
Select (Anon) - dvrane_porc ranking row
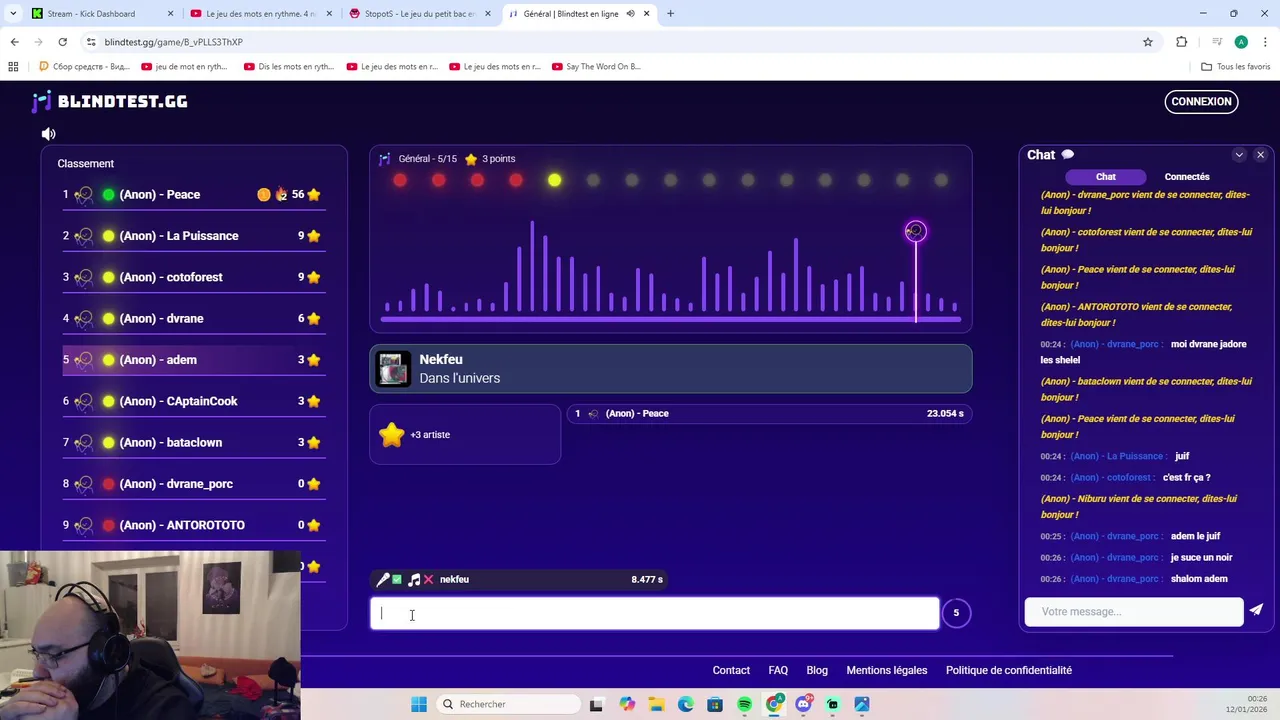click(x=193, y=484)
